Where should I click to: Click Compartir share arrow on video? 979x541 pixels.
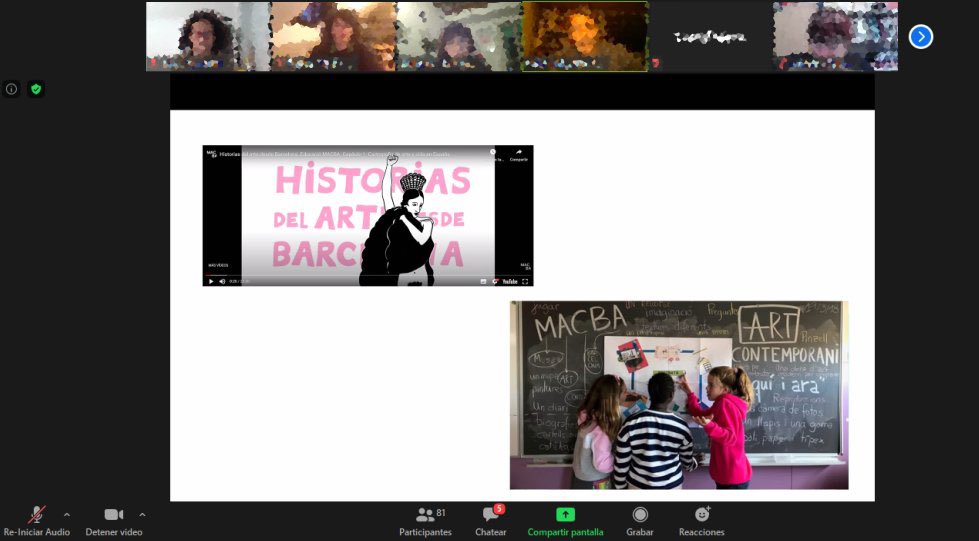tap(519, 154)
